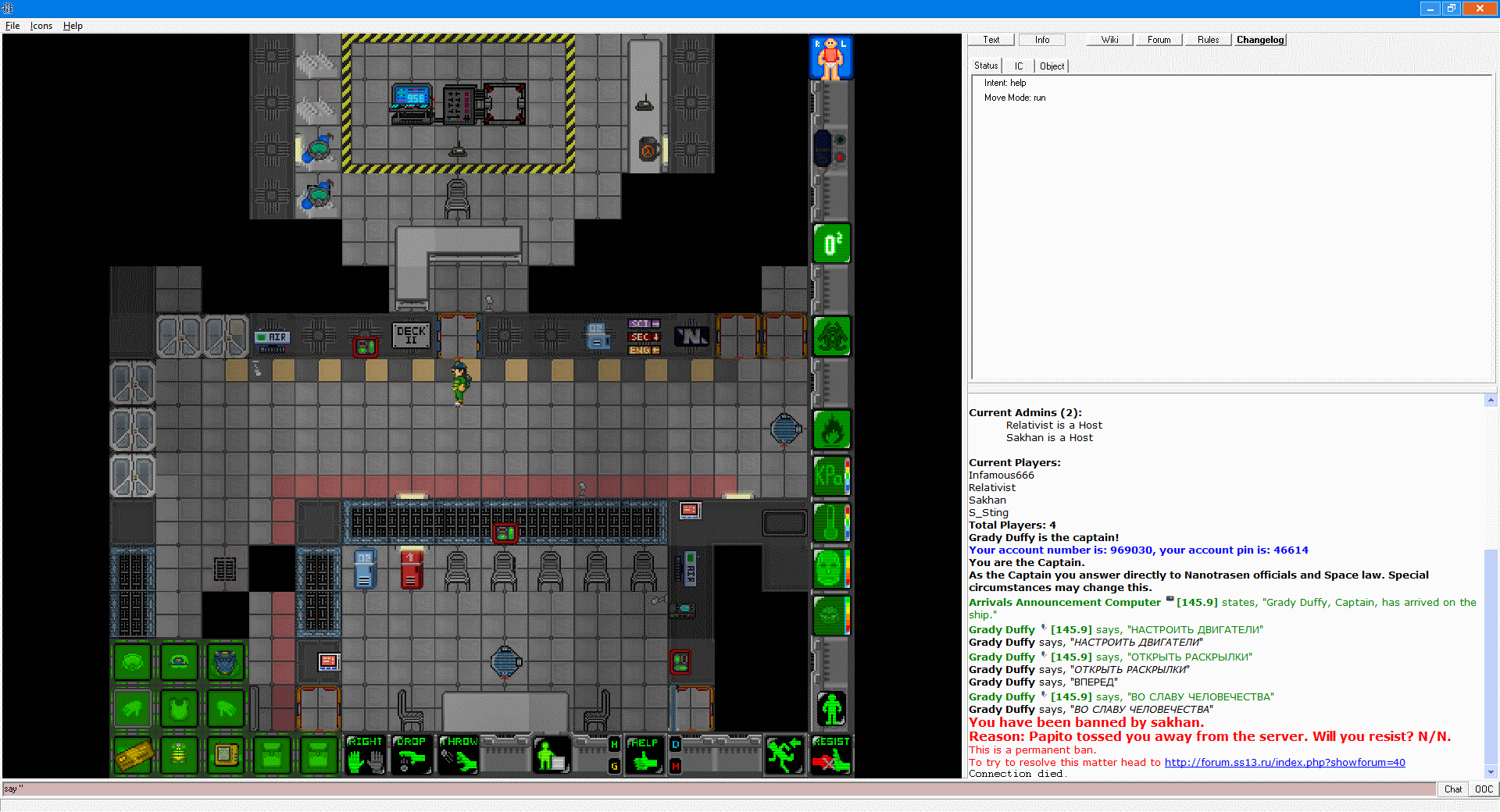Screen dimensions: 1500x812
Task: Click the DROP item icon
Action: tap(412, 755)
